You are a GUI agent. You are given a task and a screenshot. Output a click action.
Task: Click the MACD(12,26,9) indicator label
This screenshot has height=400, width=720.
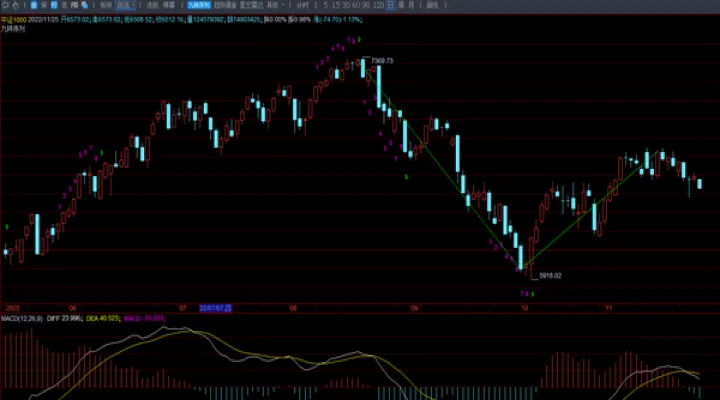21,318
